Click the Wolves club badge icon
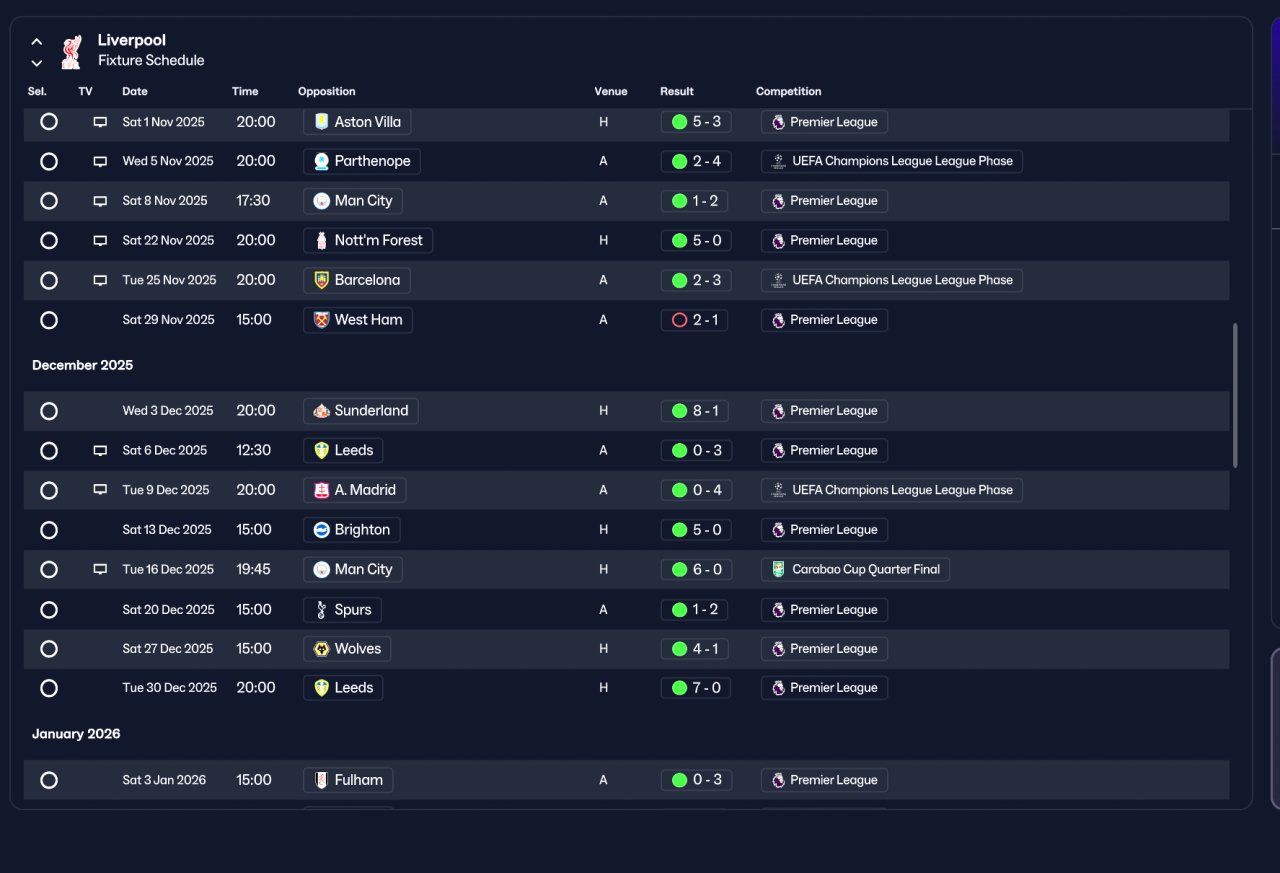1280x873 pixels. point(321,649)
